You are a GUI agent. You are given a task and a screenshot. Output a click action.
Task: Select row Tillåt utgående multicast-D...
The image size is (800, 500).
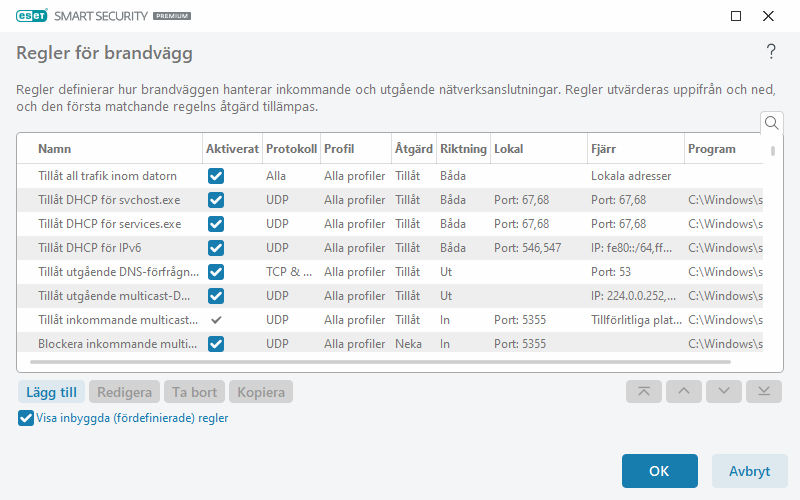click(x=390, y=296)
